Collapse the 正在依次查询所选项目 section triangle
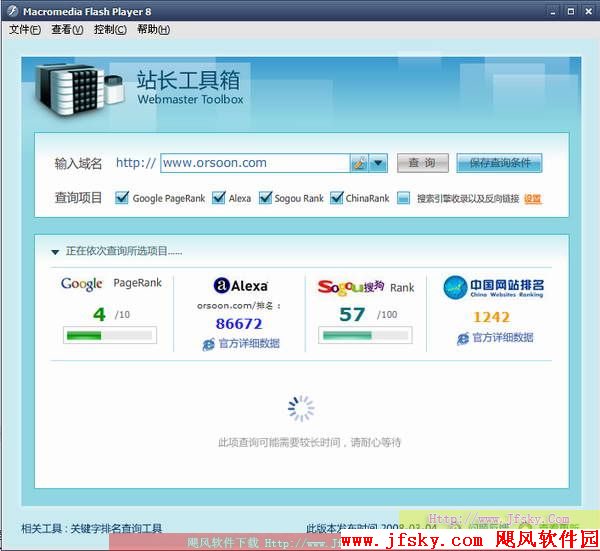Viewport: 600px width, 551px height. point(55,252)
